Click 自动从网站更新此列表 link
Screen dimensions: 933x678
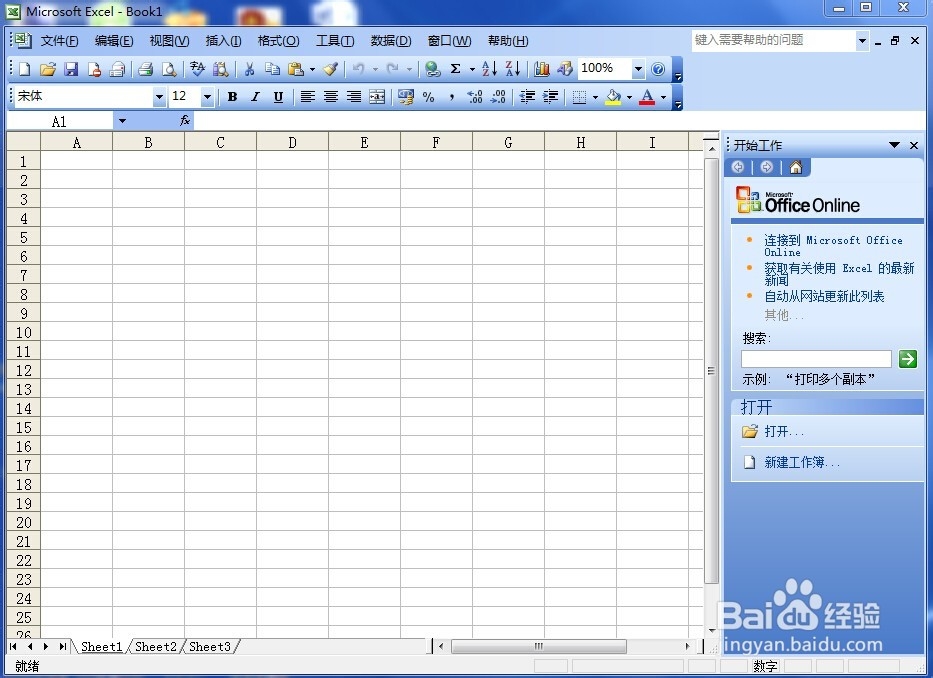pos(824,296)
